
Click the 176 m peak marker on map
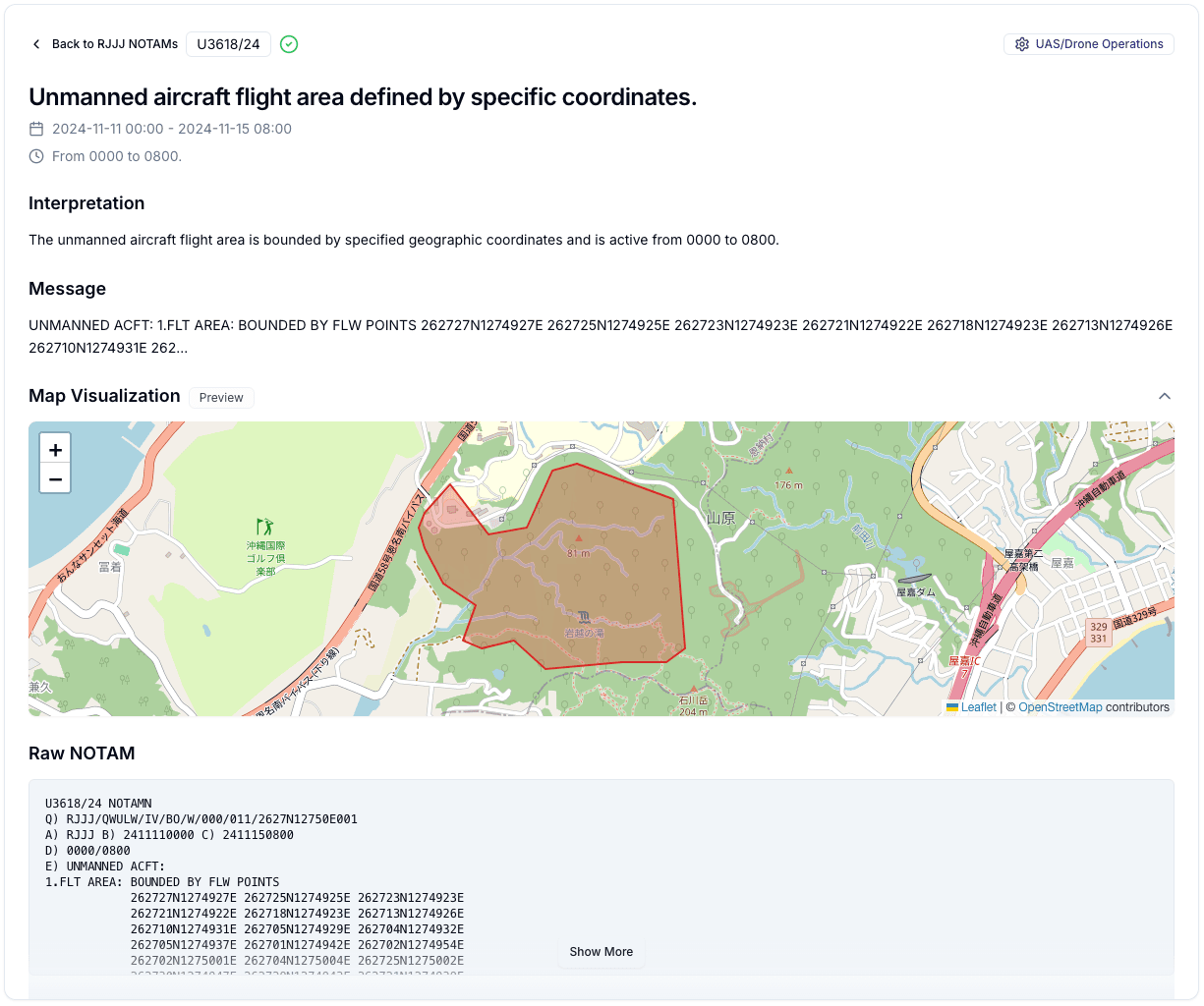coord(788,472)
